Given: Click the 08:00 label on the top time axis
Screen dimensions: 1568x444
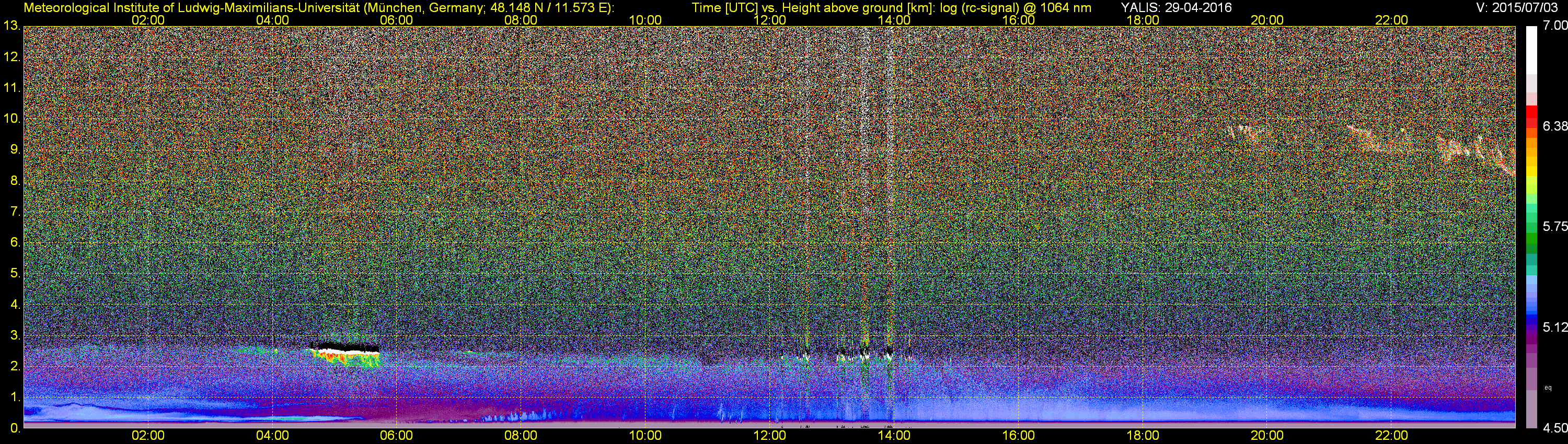Looking at the screenshot, I should tap(521, 20).
